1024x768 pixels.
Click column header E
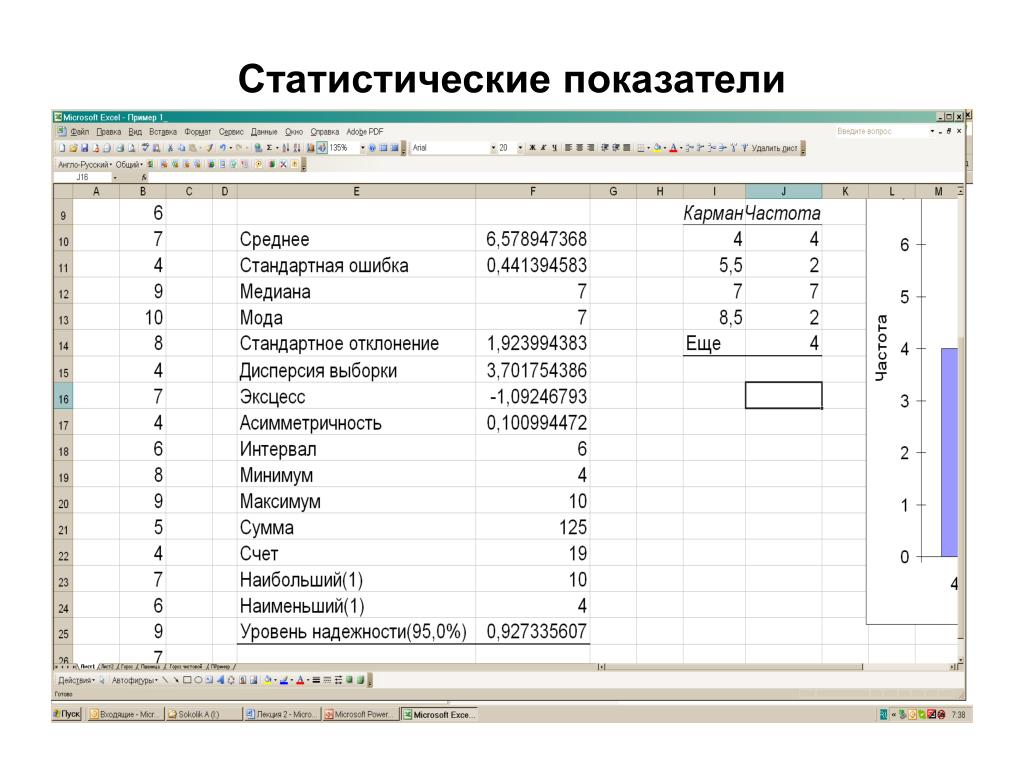pos(356,191)
